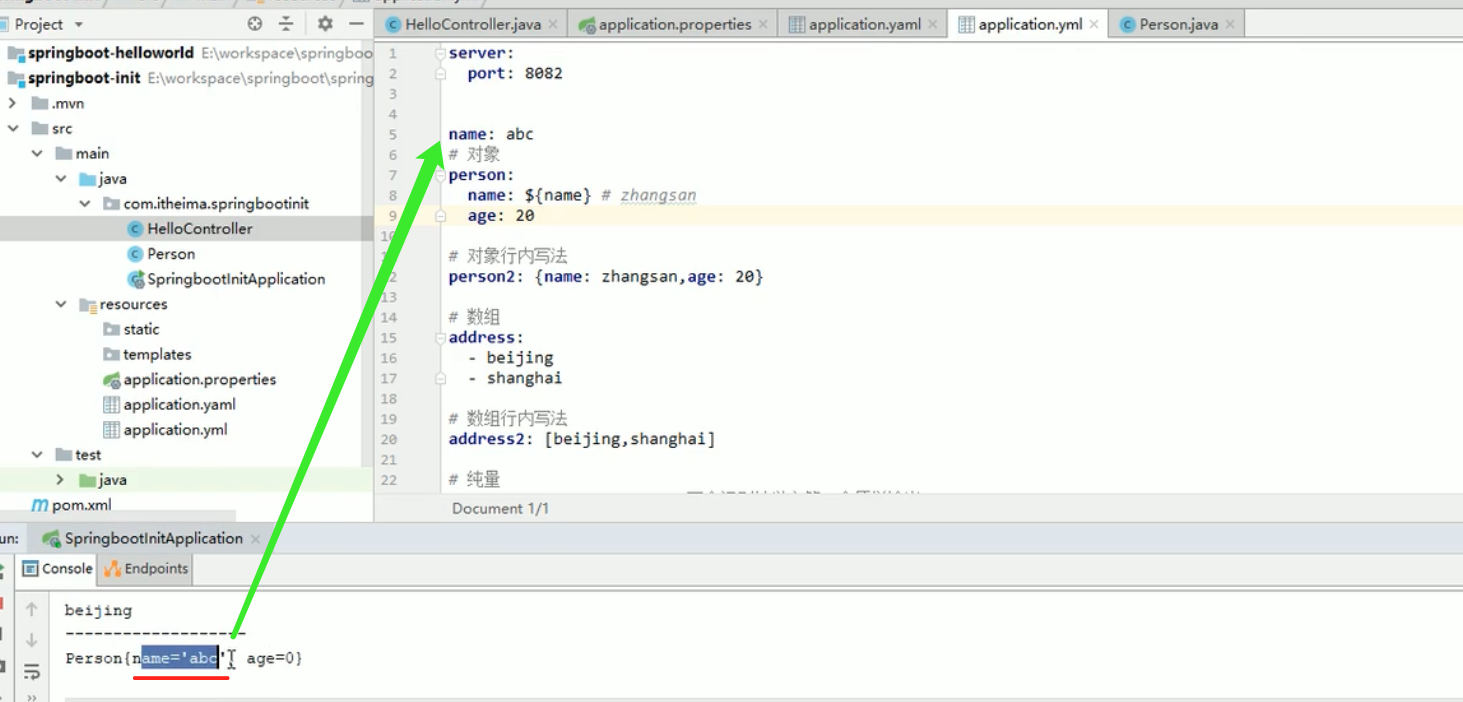
Task: Click 'beijing' output in console
Action: pos(98,610)
